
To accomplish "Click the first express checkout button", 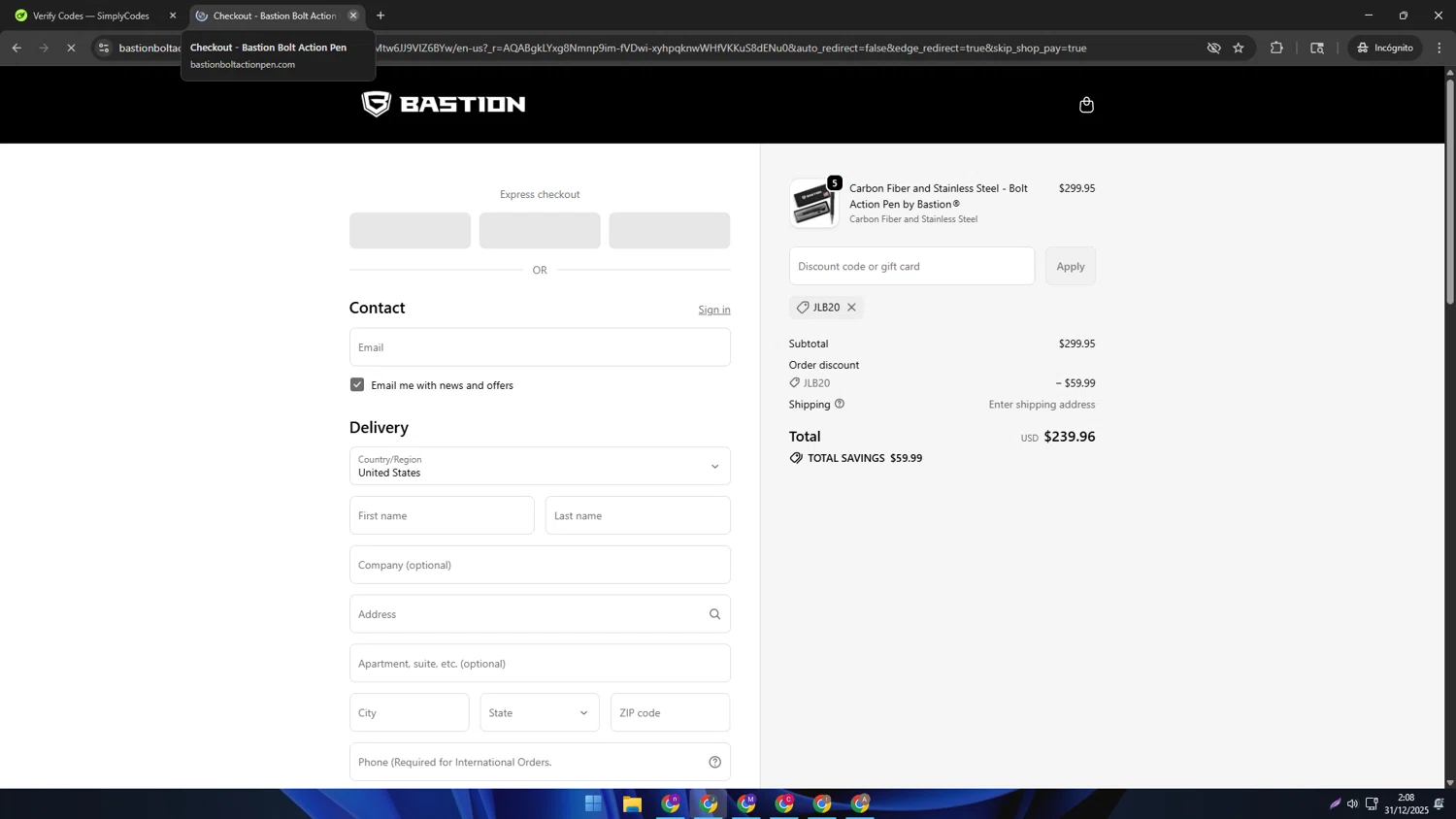I will coord(410,231).
